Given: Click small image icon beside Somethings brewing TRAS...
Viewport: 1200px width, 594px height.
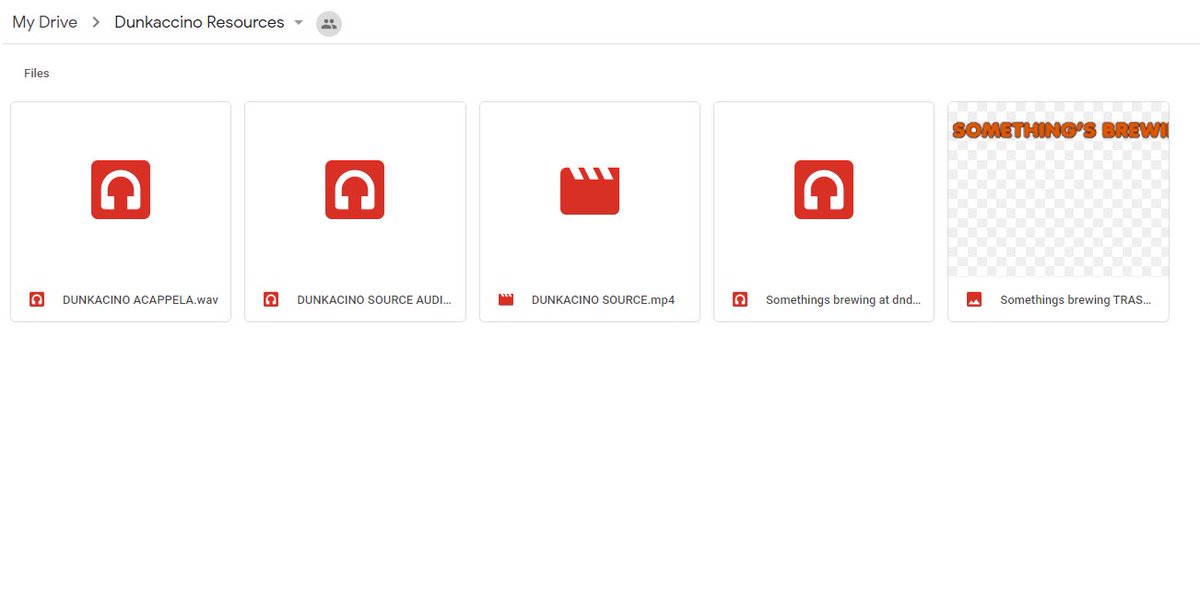Looking at the screenshot, I should pyautogui.click(x=974, y=299).
